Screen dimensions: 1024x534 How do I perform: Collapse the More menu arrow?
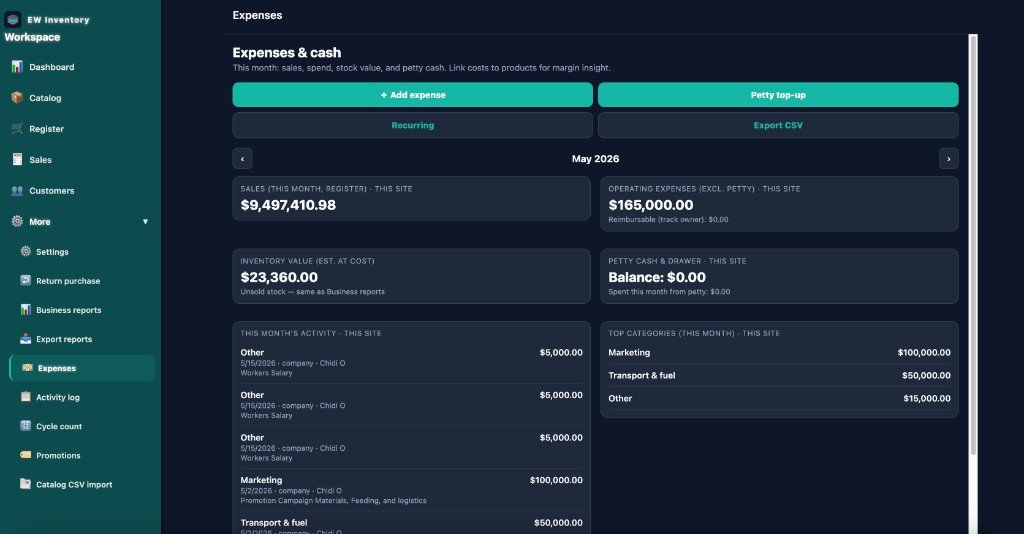click(145, 222)
